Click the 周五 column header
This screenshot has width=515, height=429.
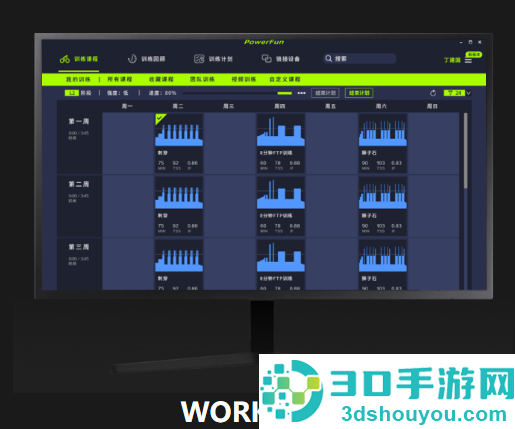point(330,106)
